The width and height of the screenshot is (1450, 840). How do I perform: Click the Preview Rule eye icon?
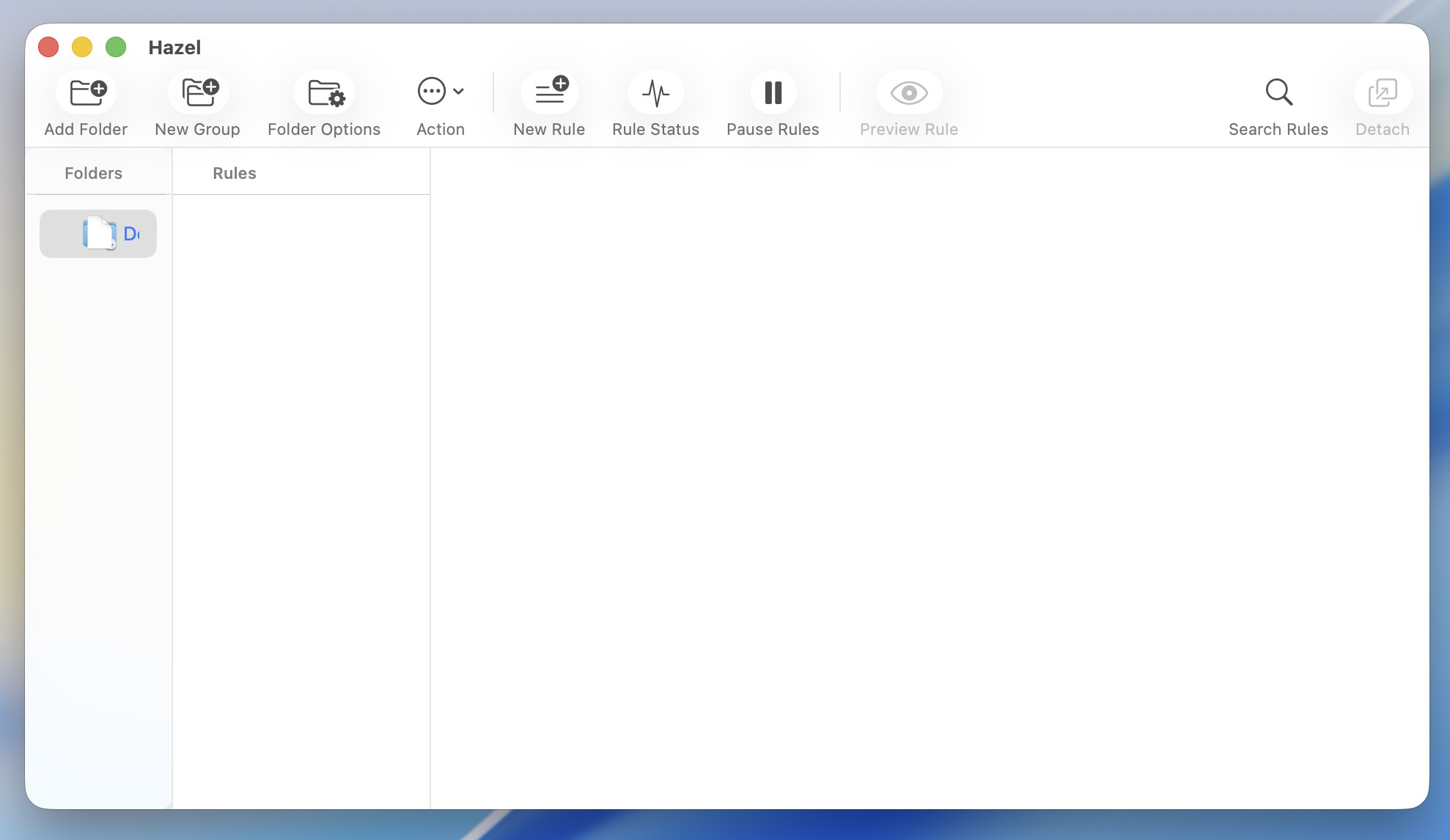909,92
